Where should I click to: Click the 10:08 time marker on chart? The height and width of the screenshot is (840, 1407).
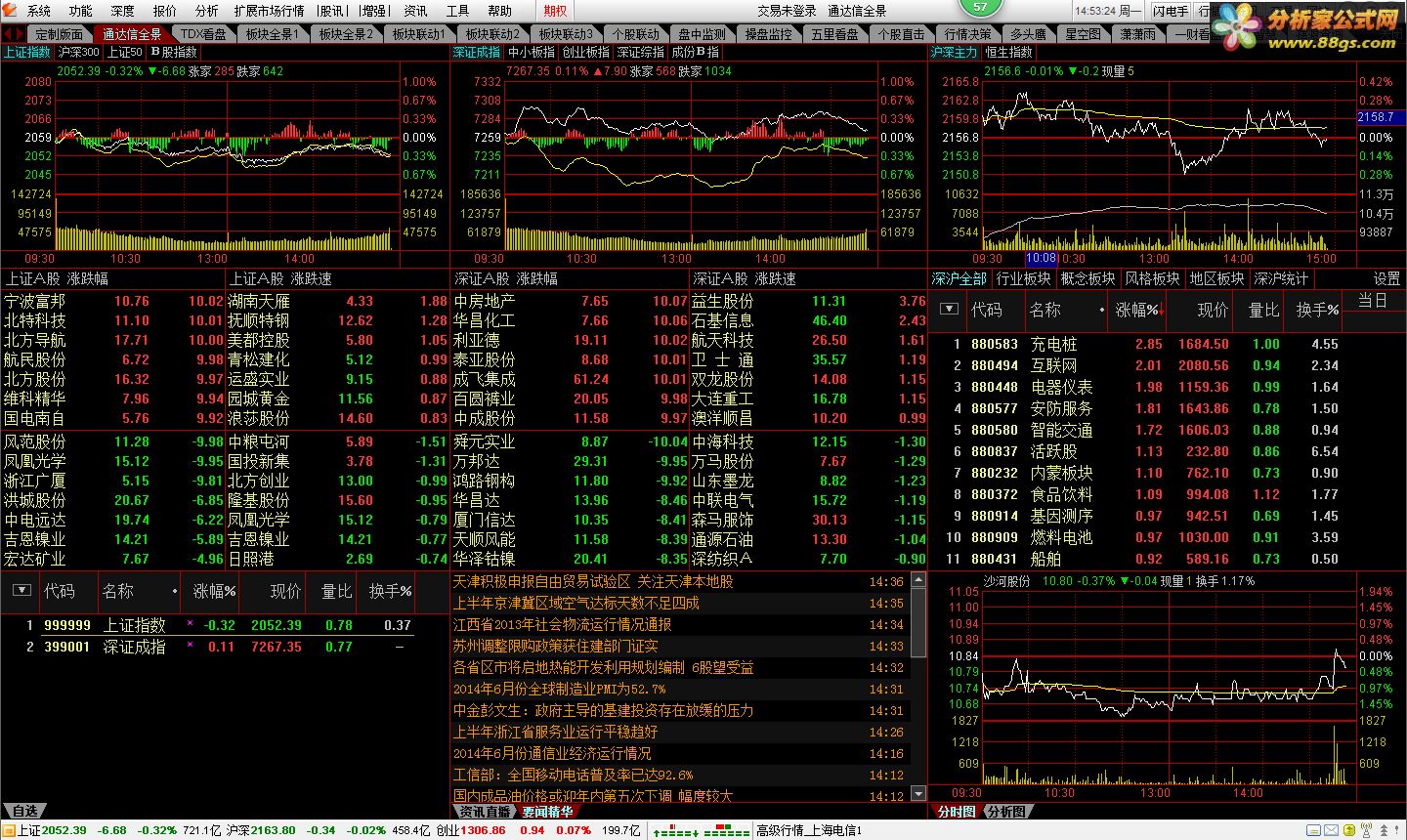[1041, 259]
